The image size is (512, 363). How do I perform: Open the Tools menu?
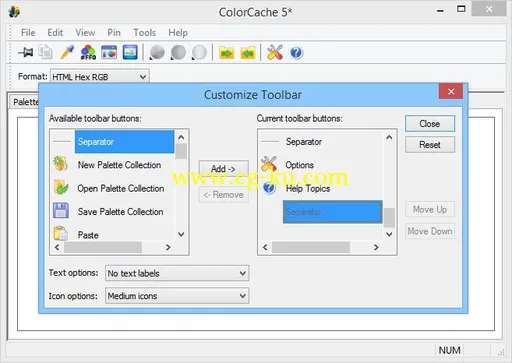145,33
